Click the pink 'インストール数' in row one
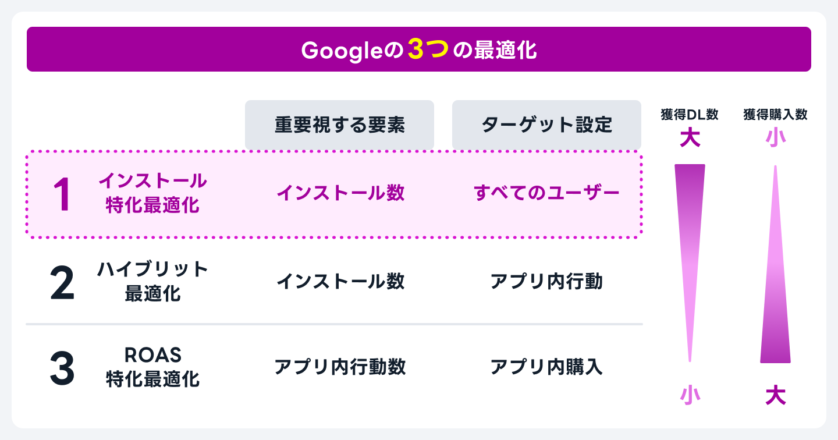Screen dimensions: 838x440 pos(340,193)
